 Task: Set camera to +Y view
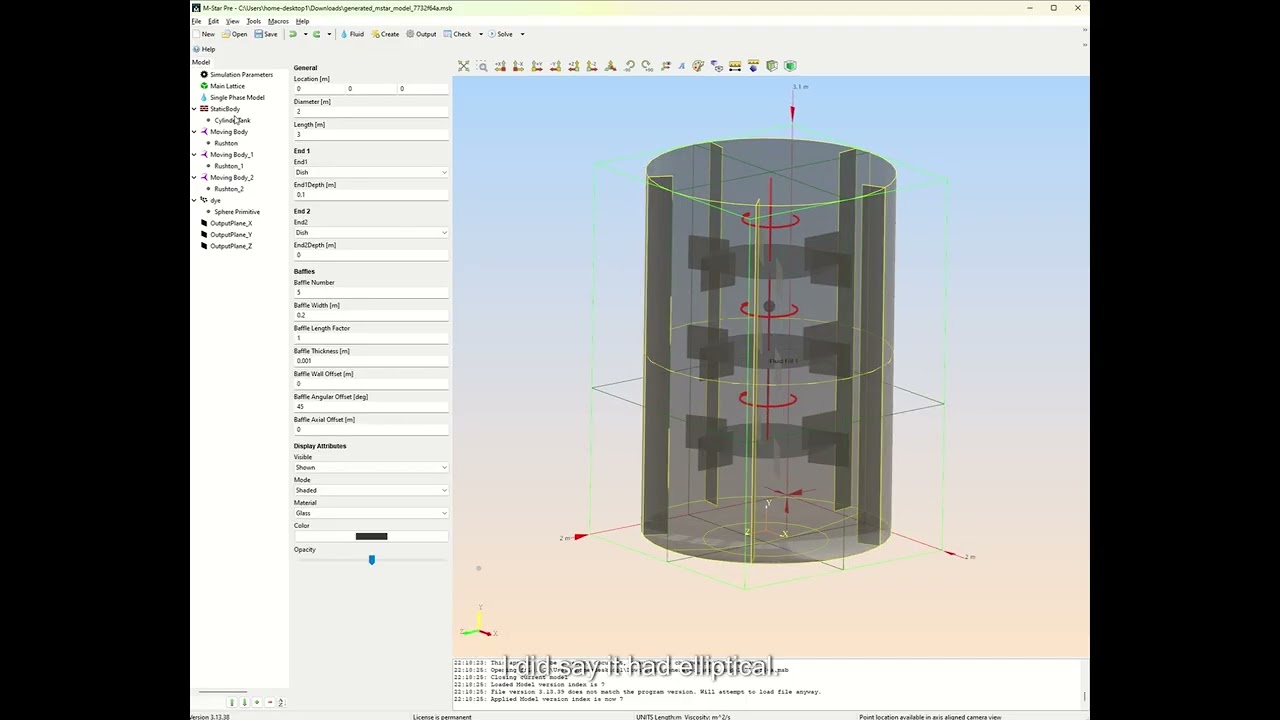[x=536, y=66]
